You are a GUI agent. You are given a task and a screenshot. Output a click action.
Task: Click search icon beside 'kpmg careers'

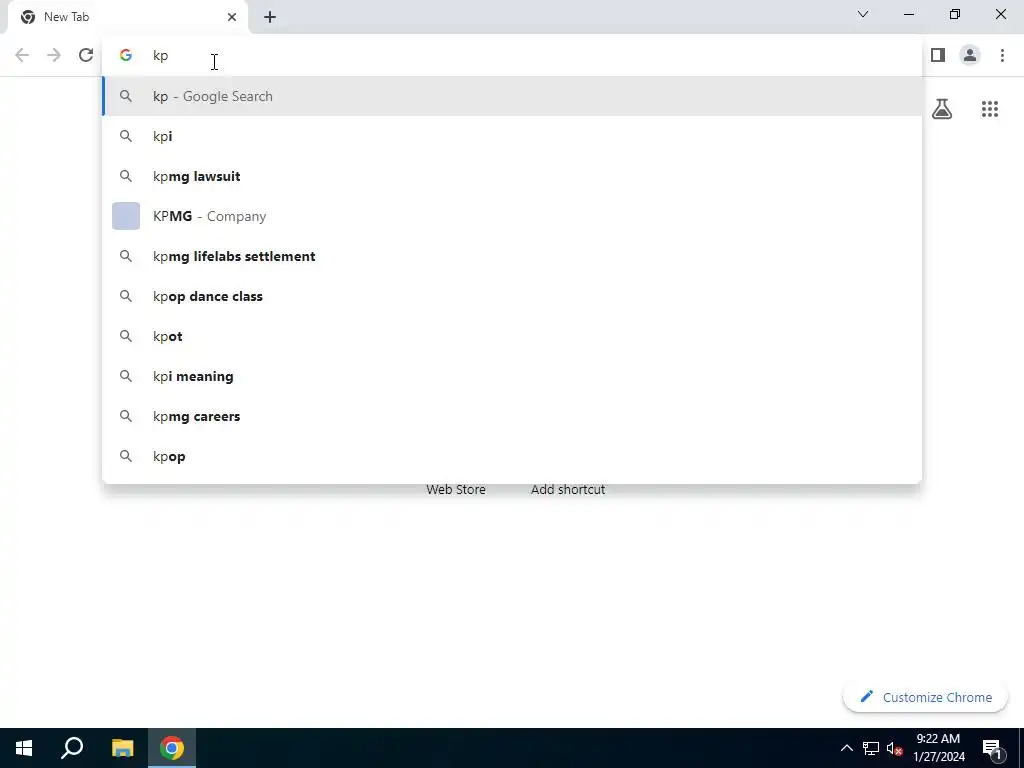point(126,416)
